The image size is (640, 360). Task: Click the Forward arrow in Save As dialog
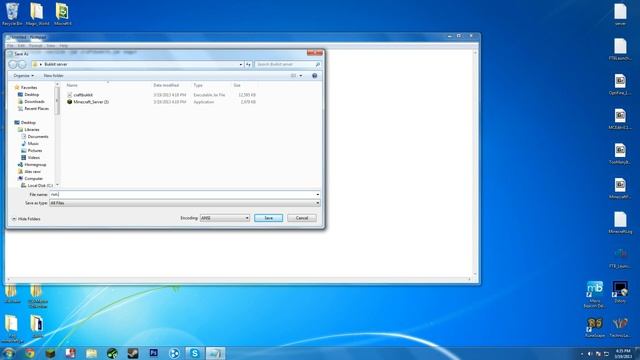(x=22, y=64)
